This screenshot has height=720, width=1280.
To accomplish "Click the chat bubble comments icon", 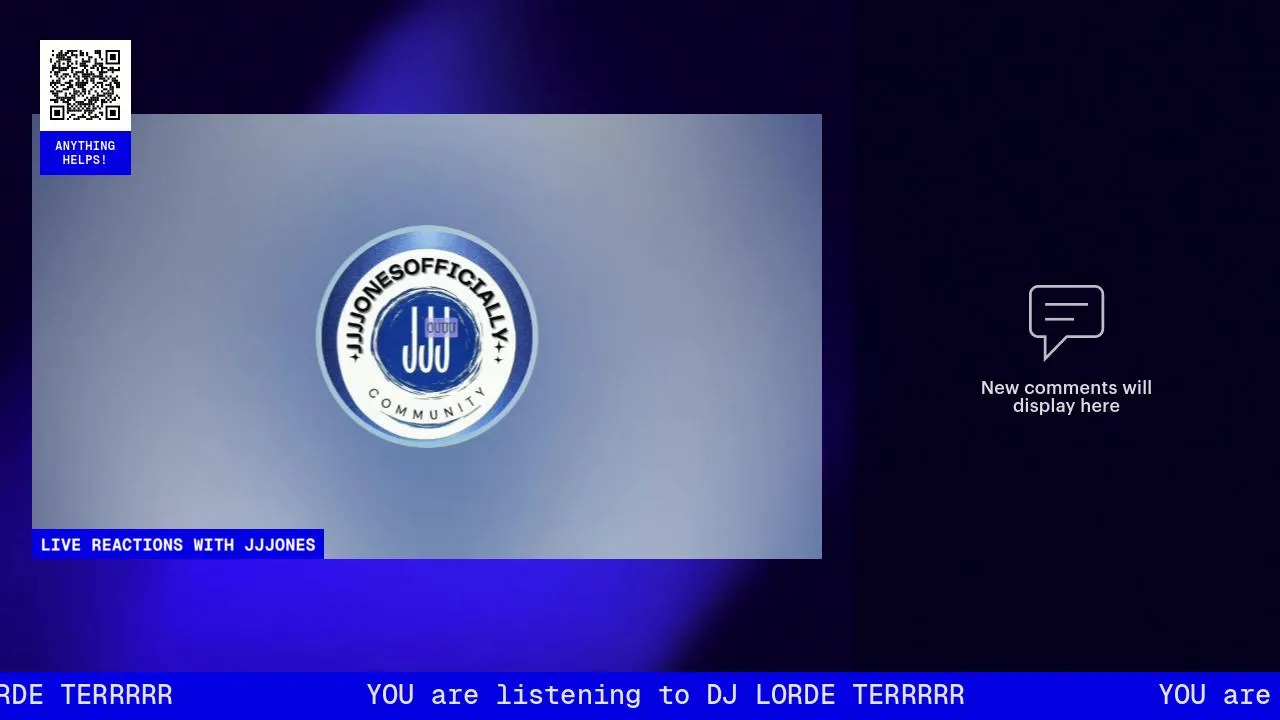I will coord(1066,322).
